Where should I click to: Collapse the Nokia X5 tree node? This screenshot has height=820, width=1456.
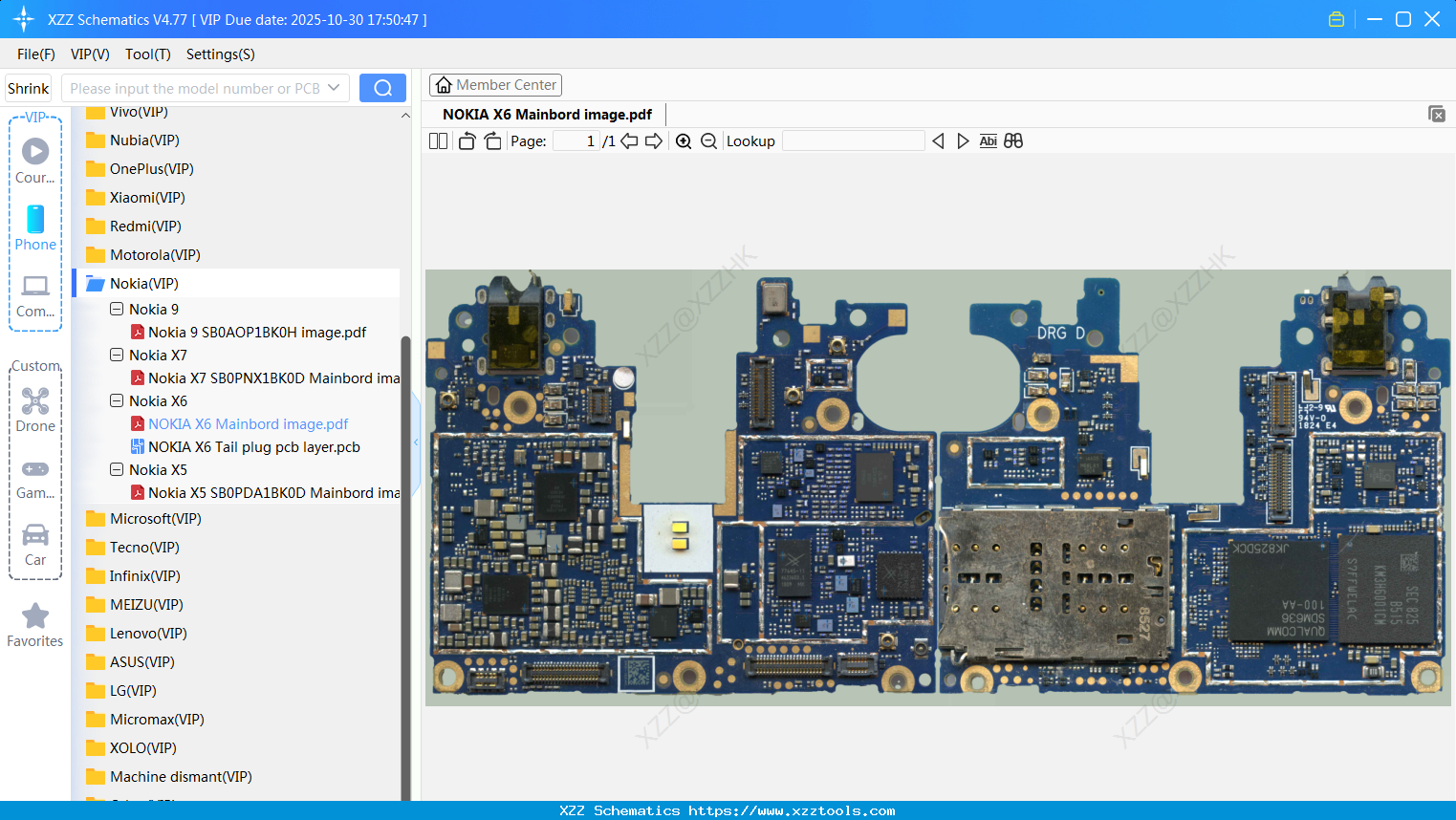(117, 469)
